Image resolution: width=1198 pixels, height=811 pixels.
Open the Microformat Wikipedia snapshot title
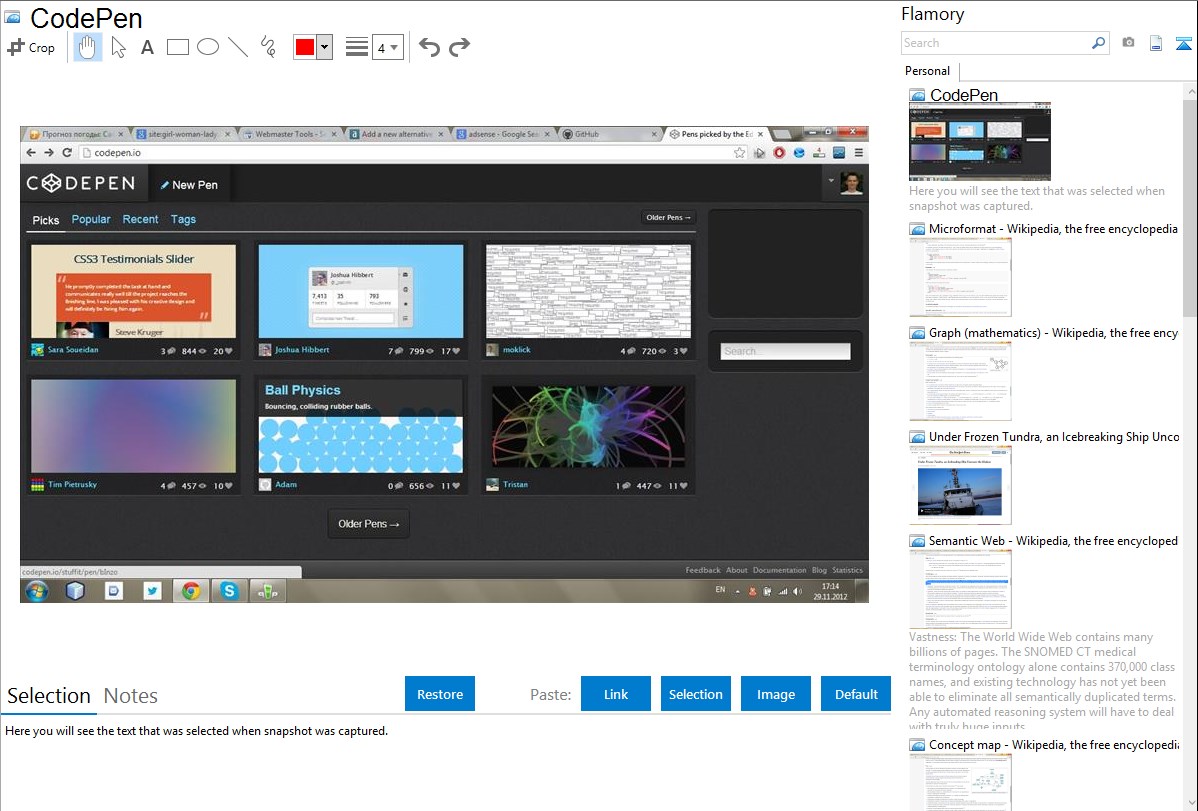(x=1053, y=229)
